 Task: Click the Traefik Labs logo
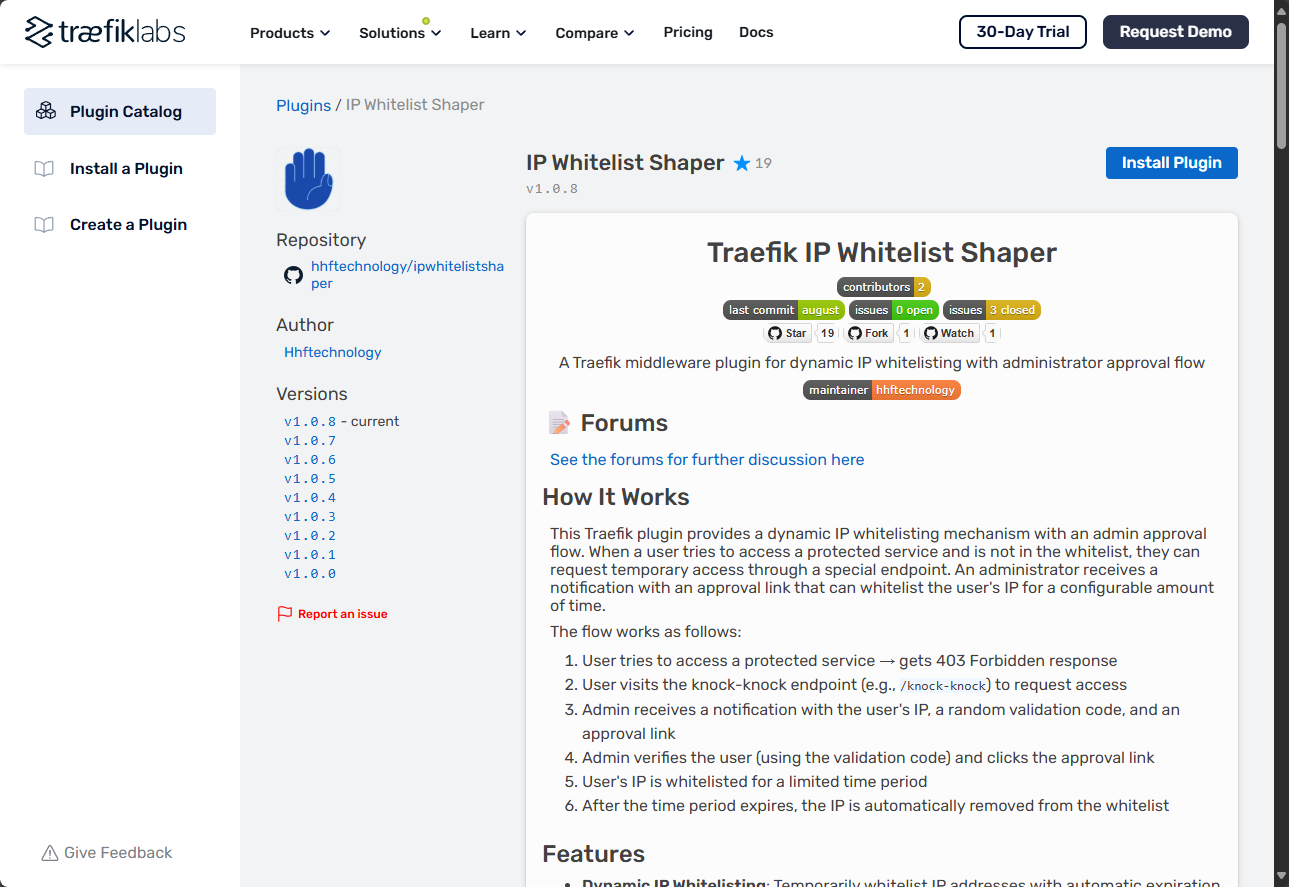[105, 32]
